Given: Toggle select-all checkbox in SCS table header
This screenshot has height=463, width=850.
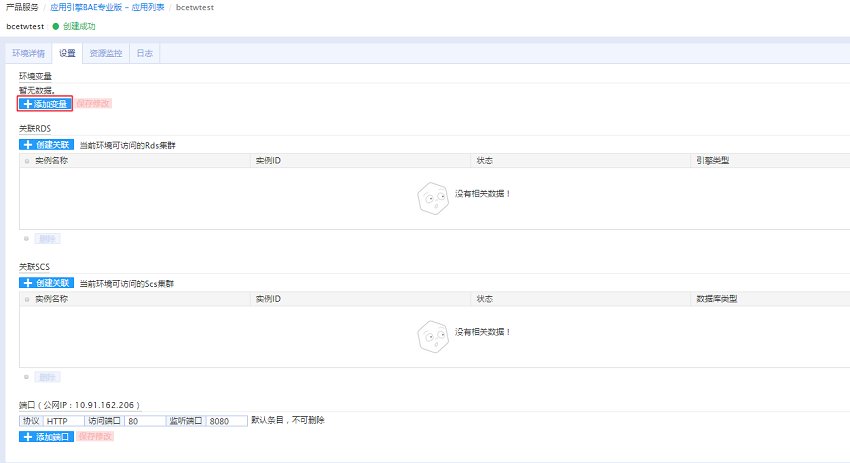Looking at the screenshot, I should (x=27, y=299).
